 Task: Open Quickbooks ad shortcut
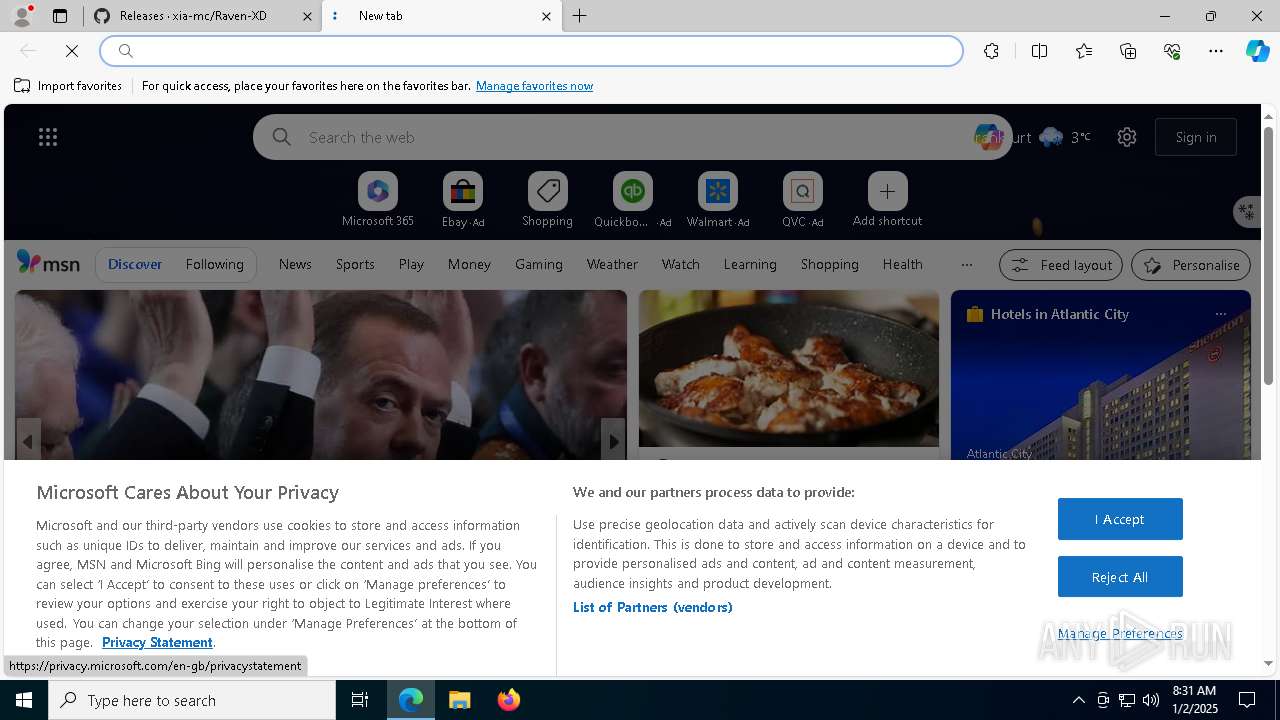pos(632,199)
